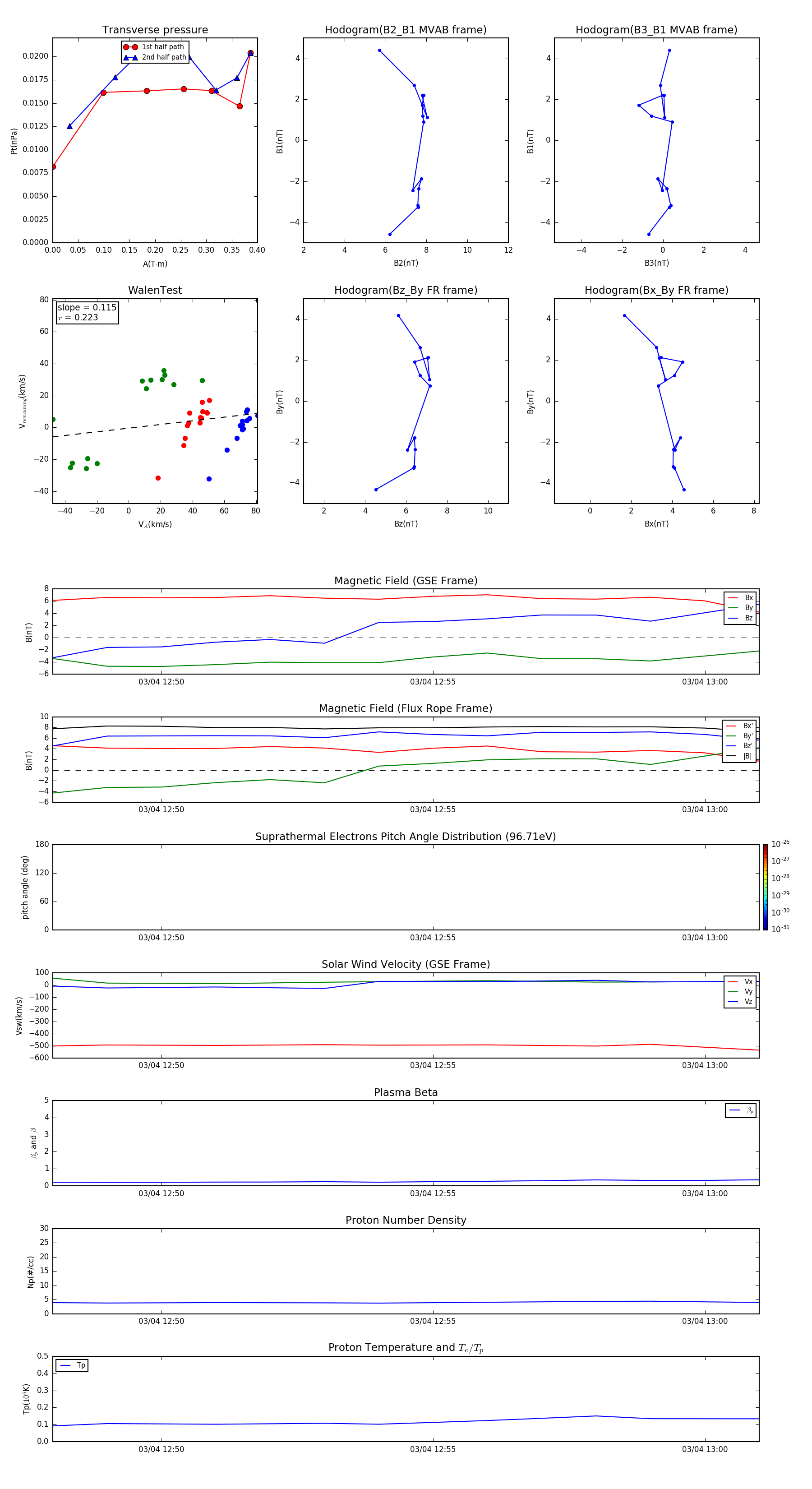Image resolution: width=812 pixels, height=1489 pixels.
Task: Select the "2nd half path" legend entry
Action: tap(154, 57)
